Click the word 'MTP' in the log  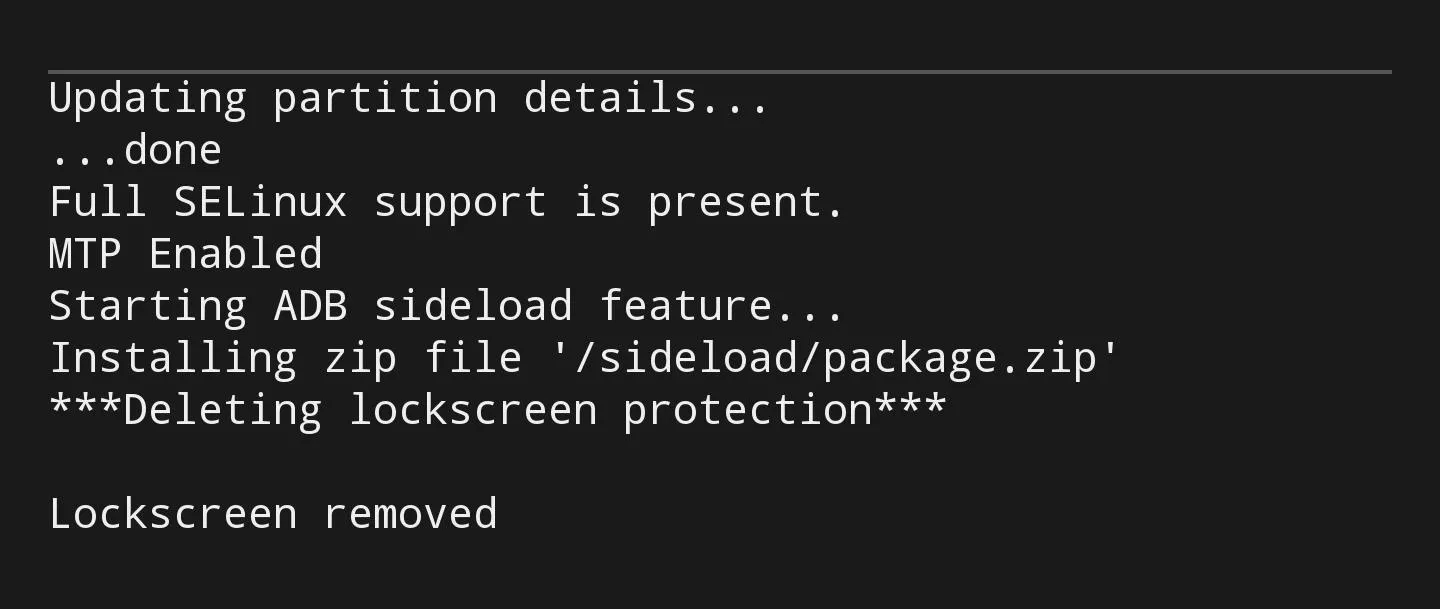85,254
